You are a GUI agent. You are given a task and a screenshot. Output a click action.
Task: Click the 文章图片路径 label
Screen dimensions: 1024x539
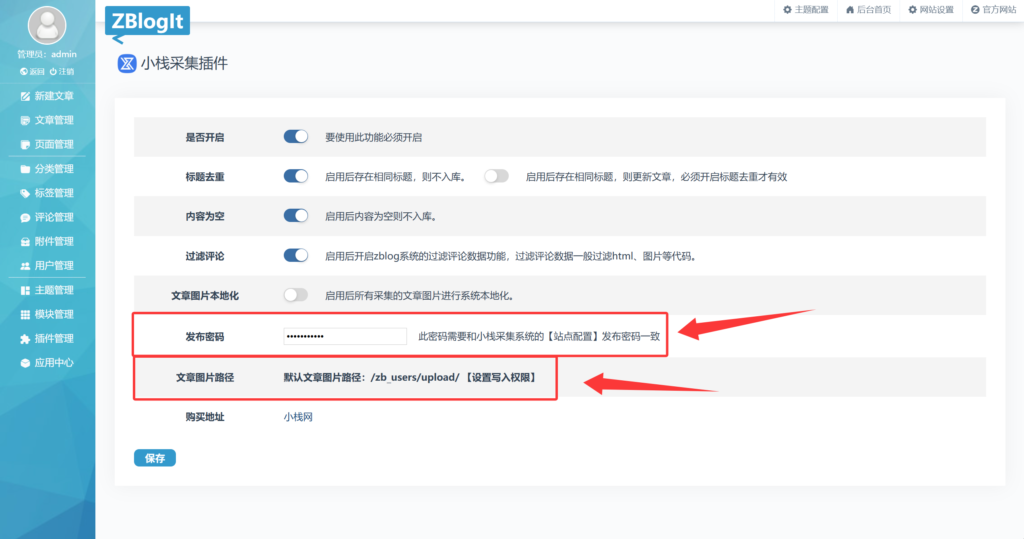[x=204, y=378]
